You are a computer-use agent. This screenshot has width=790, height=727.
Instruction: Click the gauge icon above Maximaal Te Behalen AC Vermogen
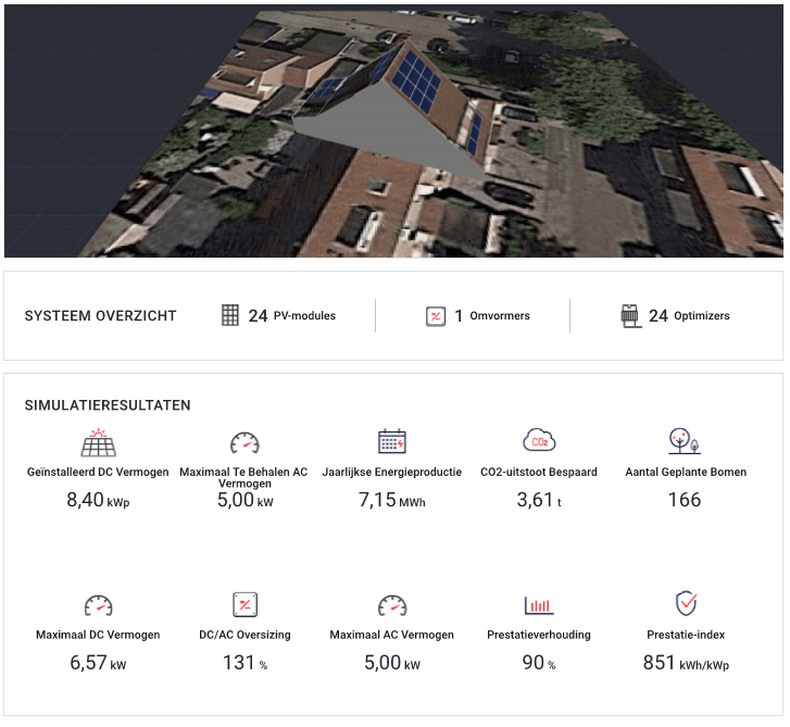pyautogui.click(x=245, y=444)
